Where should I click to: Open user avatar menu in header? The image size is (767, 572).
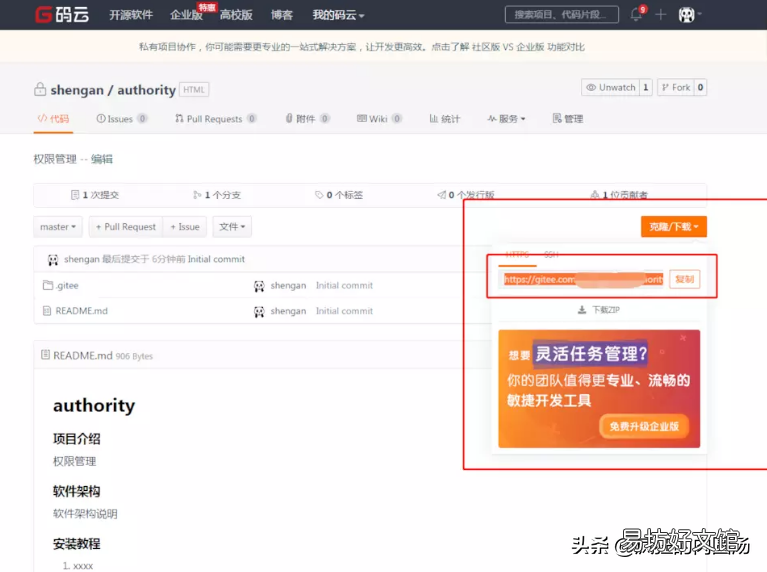click(x=690, y=15)
